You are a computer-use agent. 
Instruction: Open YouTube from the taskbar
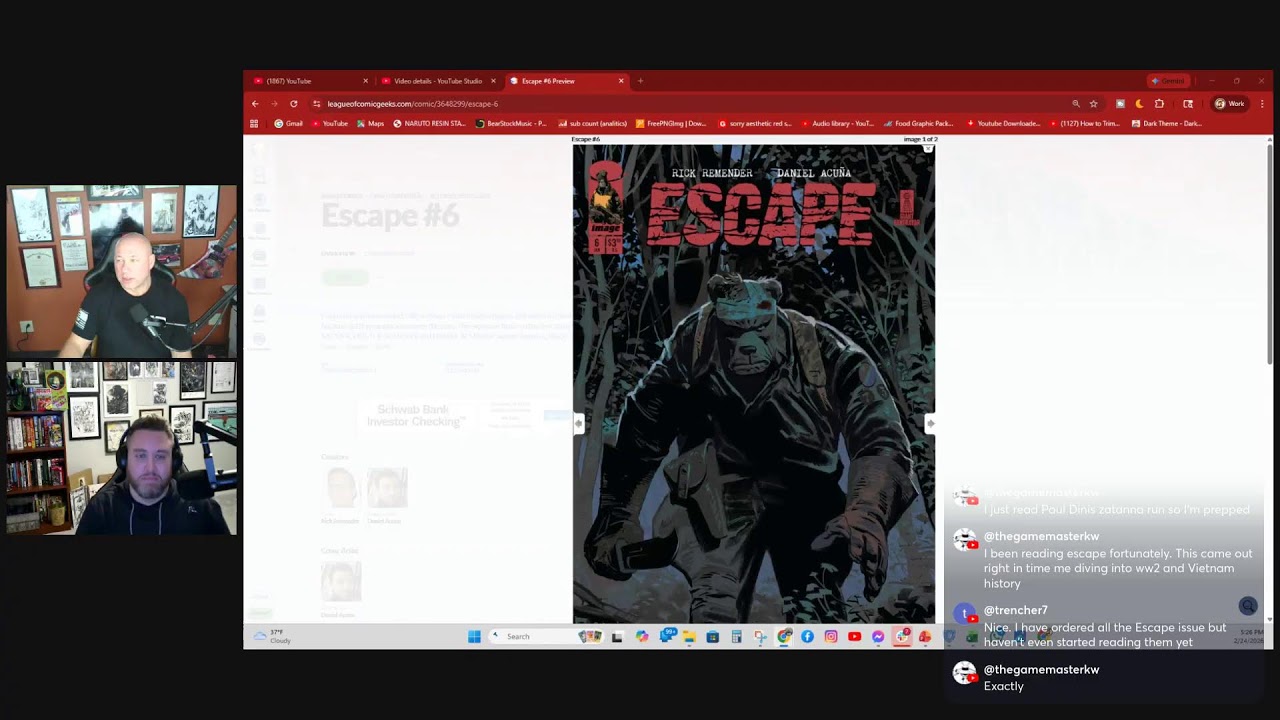click(x=855, y=637)
